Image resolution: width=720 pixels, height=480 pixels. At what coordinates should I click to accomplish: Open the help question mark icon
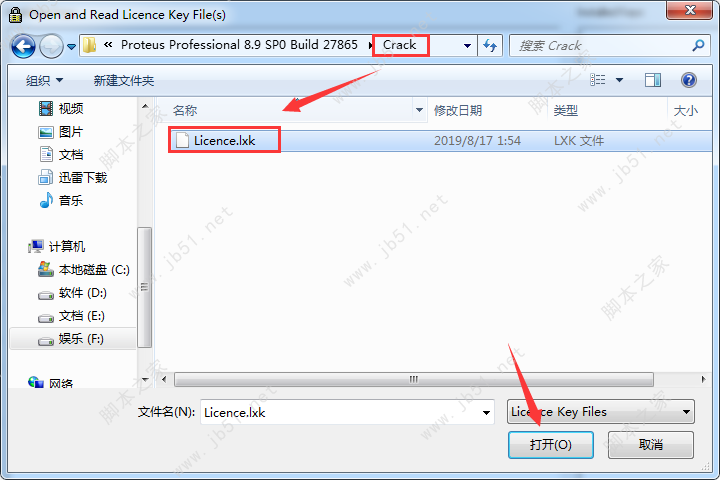click(688, 80)
